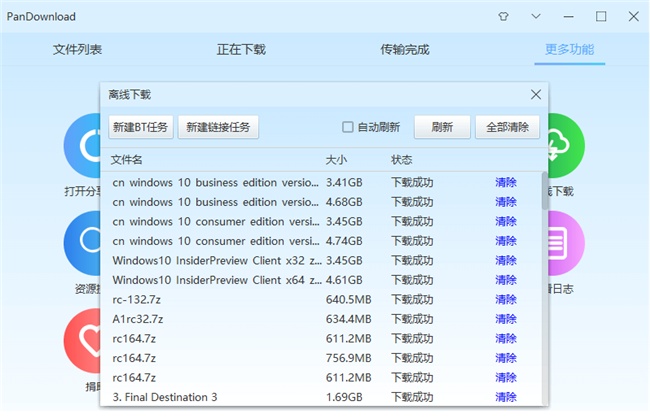Click the 全部清除 button
This screenshot has width=650, height=418.
pyautogui.click(x=507, y=127)
